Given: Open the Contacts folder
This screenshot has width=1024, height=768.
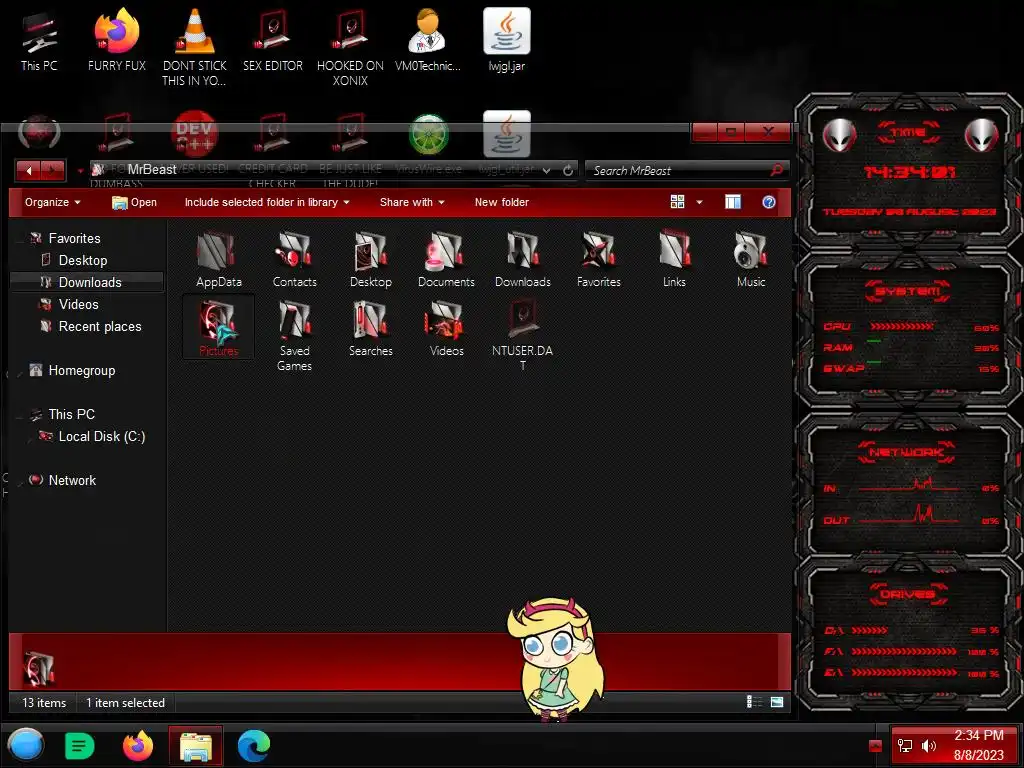Looking at the screenshot, I should pyautogui.click(x=295, y=259).
